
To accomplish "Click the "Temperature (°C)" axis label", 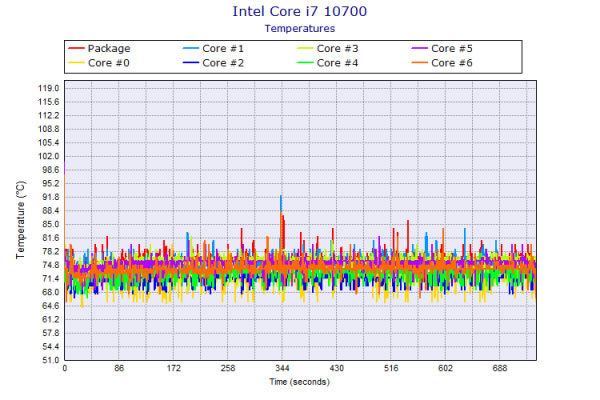I will (21, 220).
